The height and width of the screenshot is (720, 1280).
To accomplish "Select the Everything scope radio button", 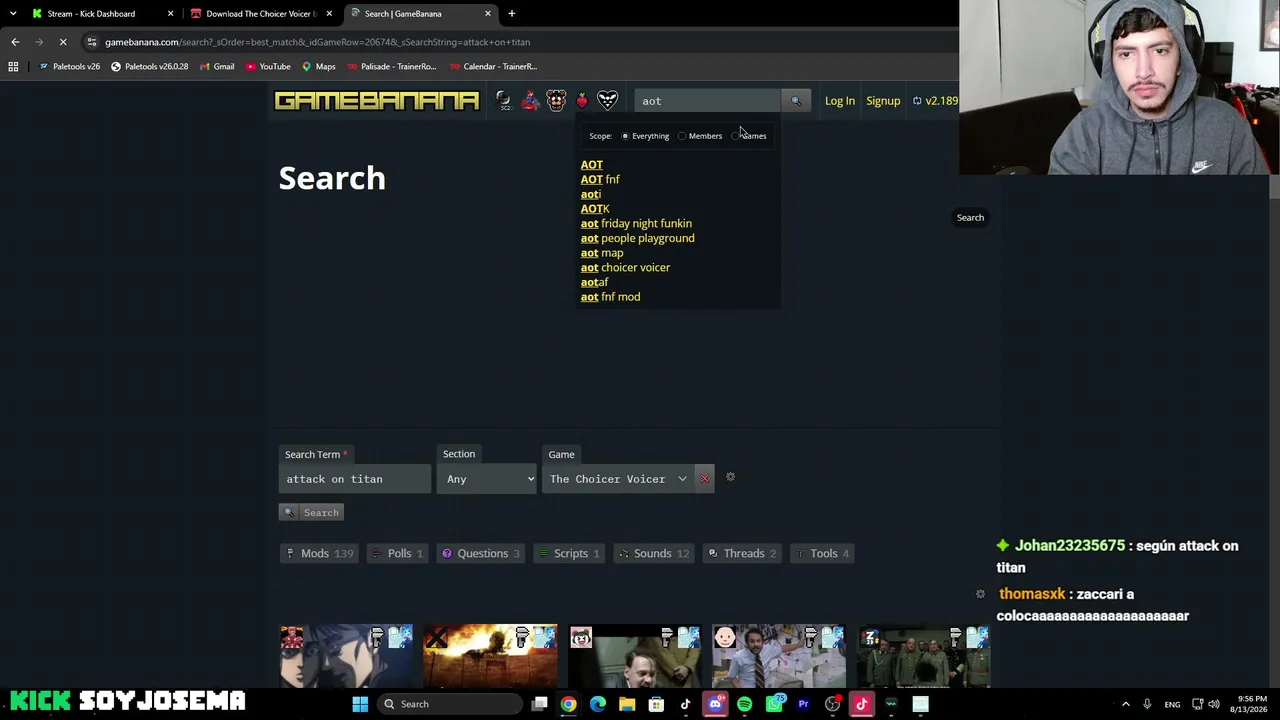I will 625,136.
